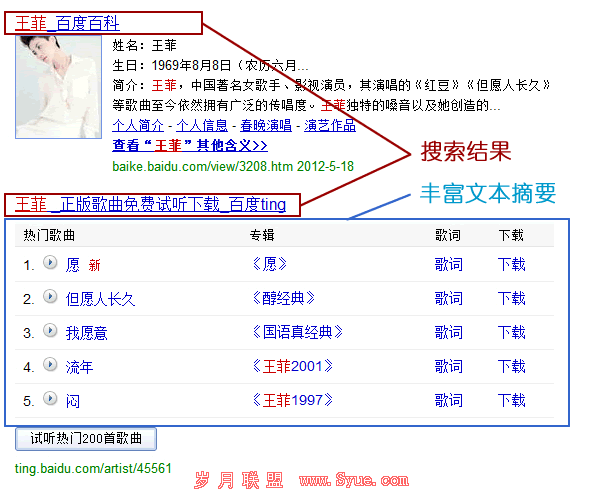The width and height of the screenshot is (600, 490).
Task: Click 下载 for 但愿人长久
Action: pos(512,298)
